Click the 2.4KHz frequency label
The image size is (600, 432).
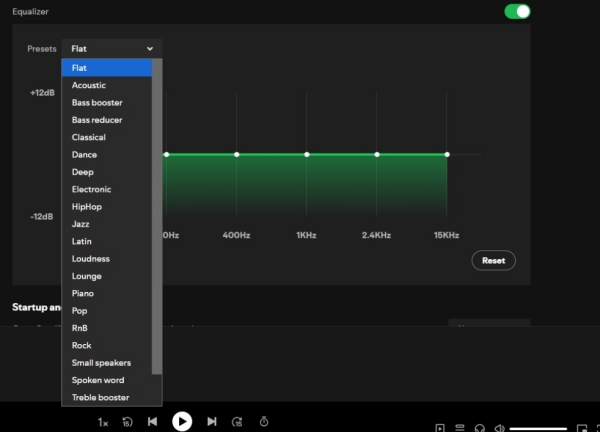(x=377, y=235)
